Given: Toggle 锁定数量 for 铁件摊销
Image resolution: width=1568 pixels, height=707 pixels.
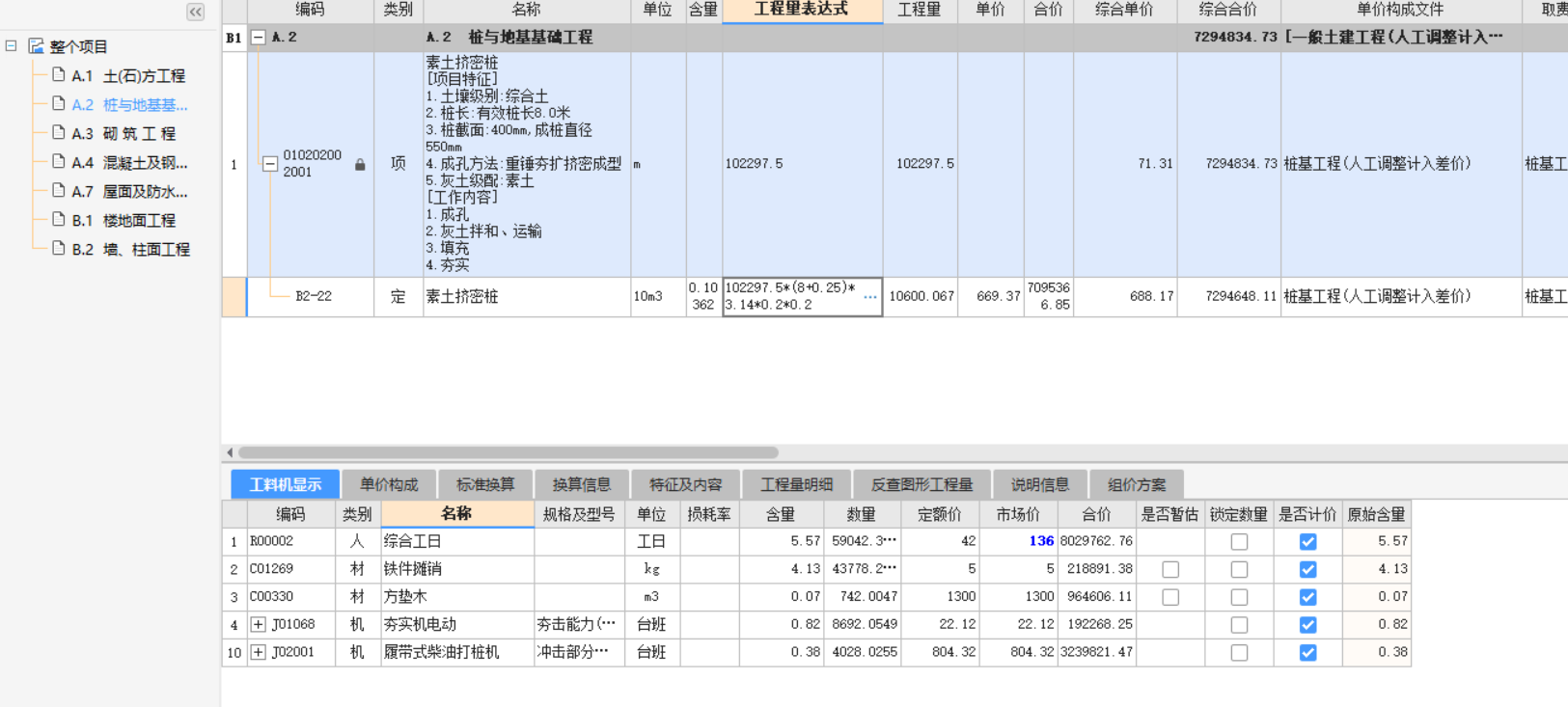Looking at the screenshot, I should coord(1239,570).
